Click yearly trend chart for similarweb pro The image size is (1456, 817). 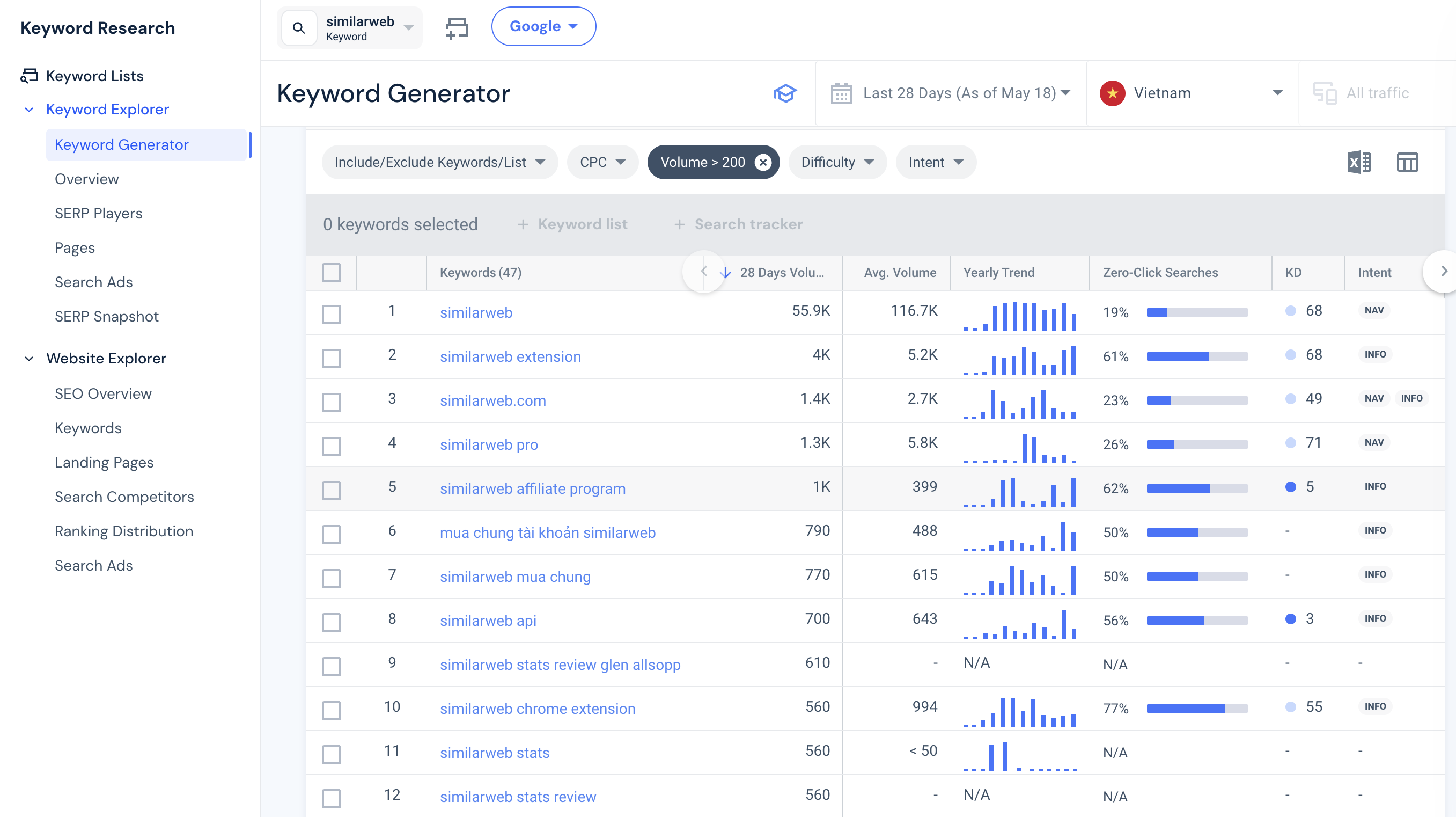(x=1020, y=448)
